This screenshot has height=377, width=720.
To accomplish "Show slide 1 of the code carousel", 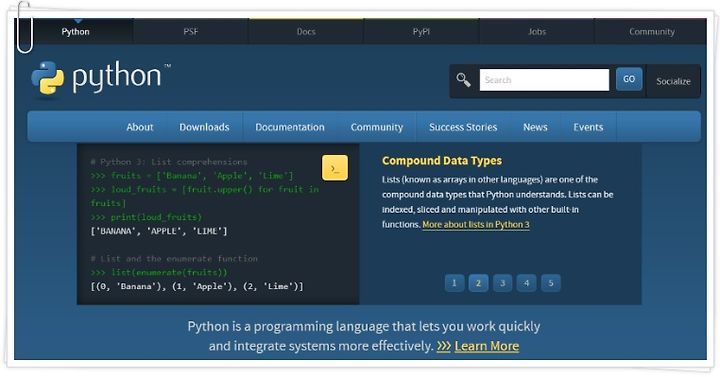I will [x=454, y=283].
